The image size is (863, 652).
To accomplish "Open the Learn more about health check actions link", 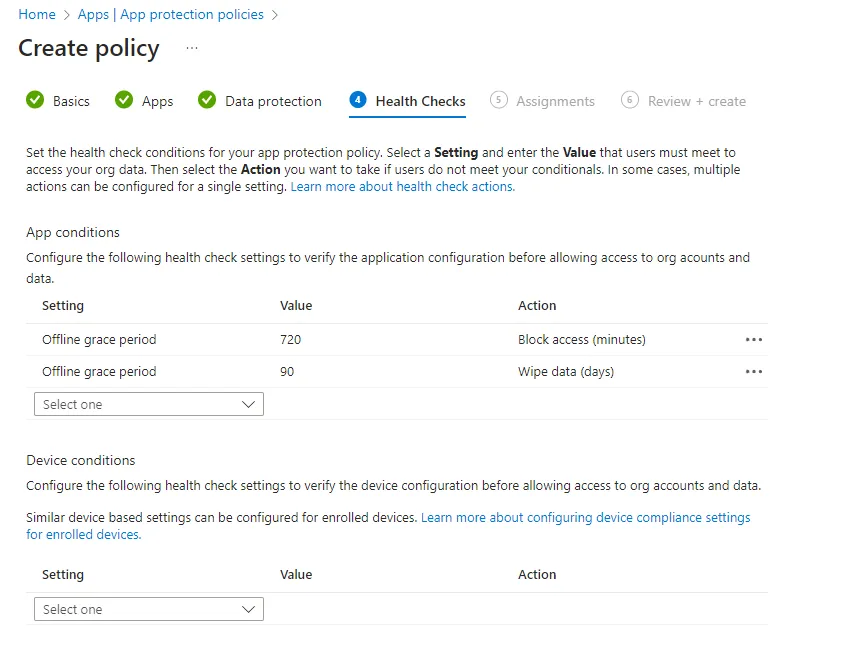I will (402, 187).
